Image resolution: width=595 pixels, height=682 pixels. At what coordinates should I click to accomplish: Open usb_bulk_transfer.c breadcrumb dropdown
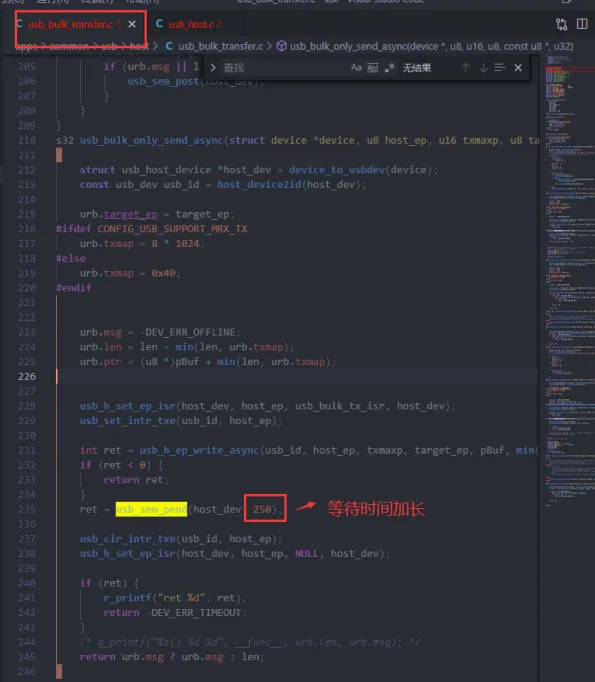click(220, 46)
